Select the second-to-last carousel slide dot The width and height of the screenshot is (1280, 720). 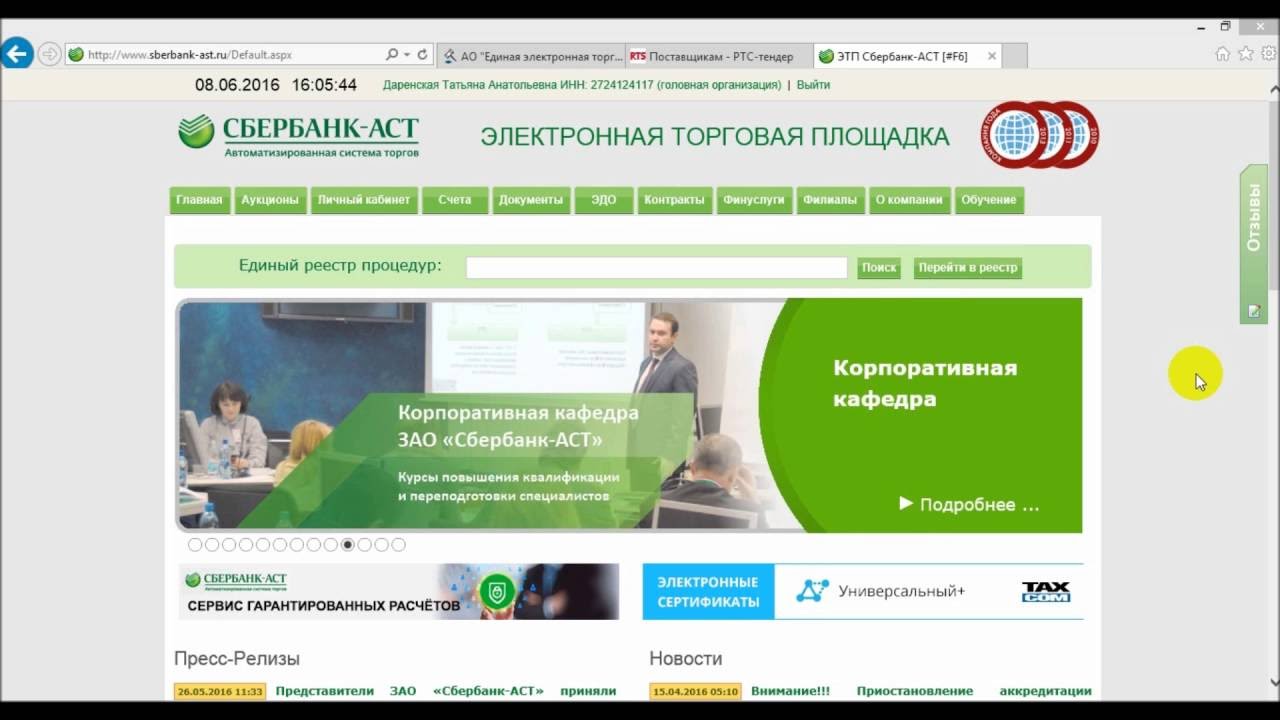tap(382, 545)
